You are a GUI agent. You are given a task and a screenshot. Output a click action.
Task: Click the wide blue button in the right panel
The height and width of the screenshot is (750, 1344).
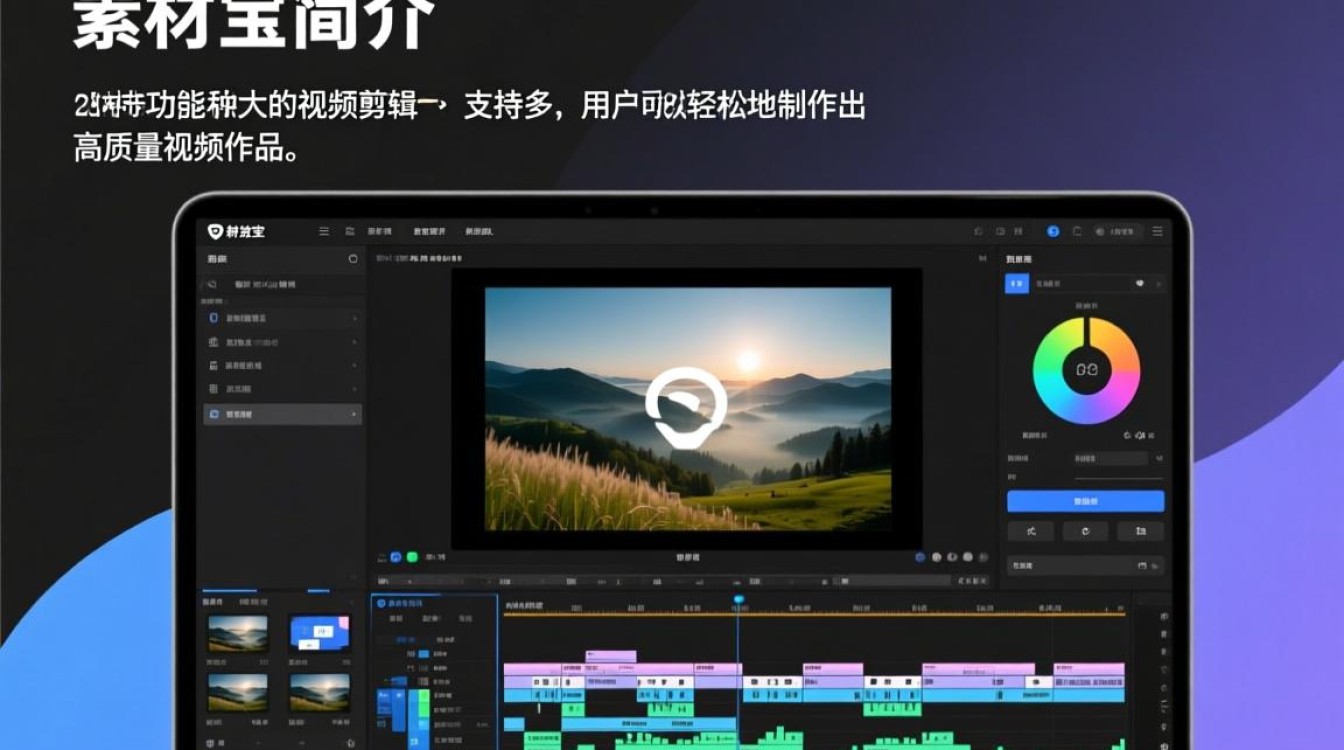[x=1085, y=501]
